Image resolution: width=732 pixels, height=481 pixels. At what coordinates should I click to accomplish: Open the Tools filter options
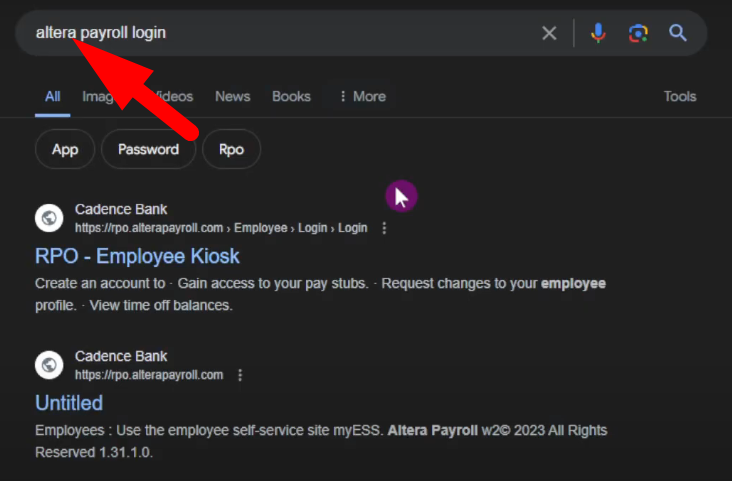tap(679, 96)
